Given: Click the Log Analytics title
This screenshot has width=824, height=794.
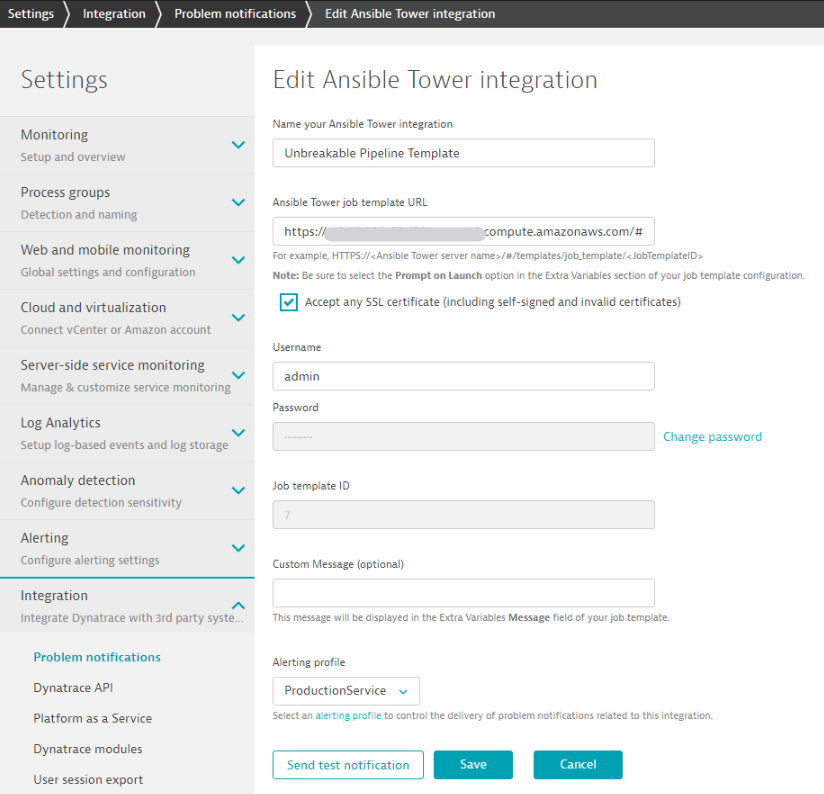Looking at the screenshot, I should coord(60,422).
